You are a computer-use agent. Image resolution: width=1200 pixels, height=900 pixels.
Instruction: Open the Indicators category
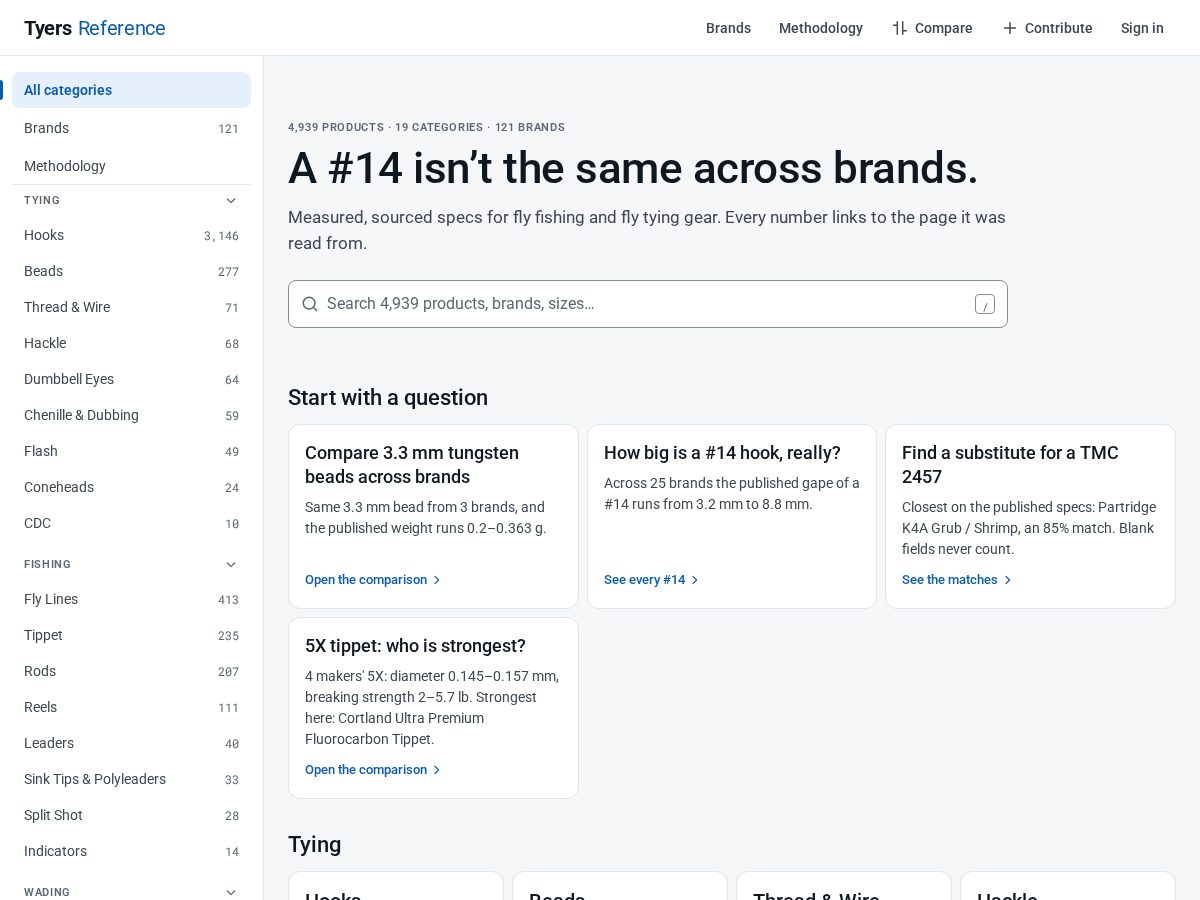(x=131, y=851)
